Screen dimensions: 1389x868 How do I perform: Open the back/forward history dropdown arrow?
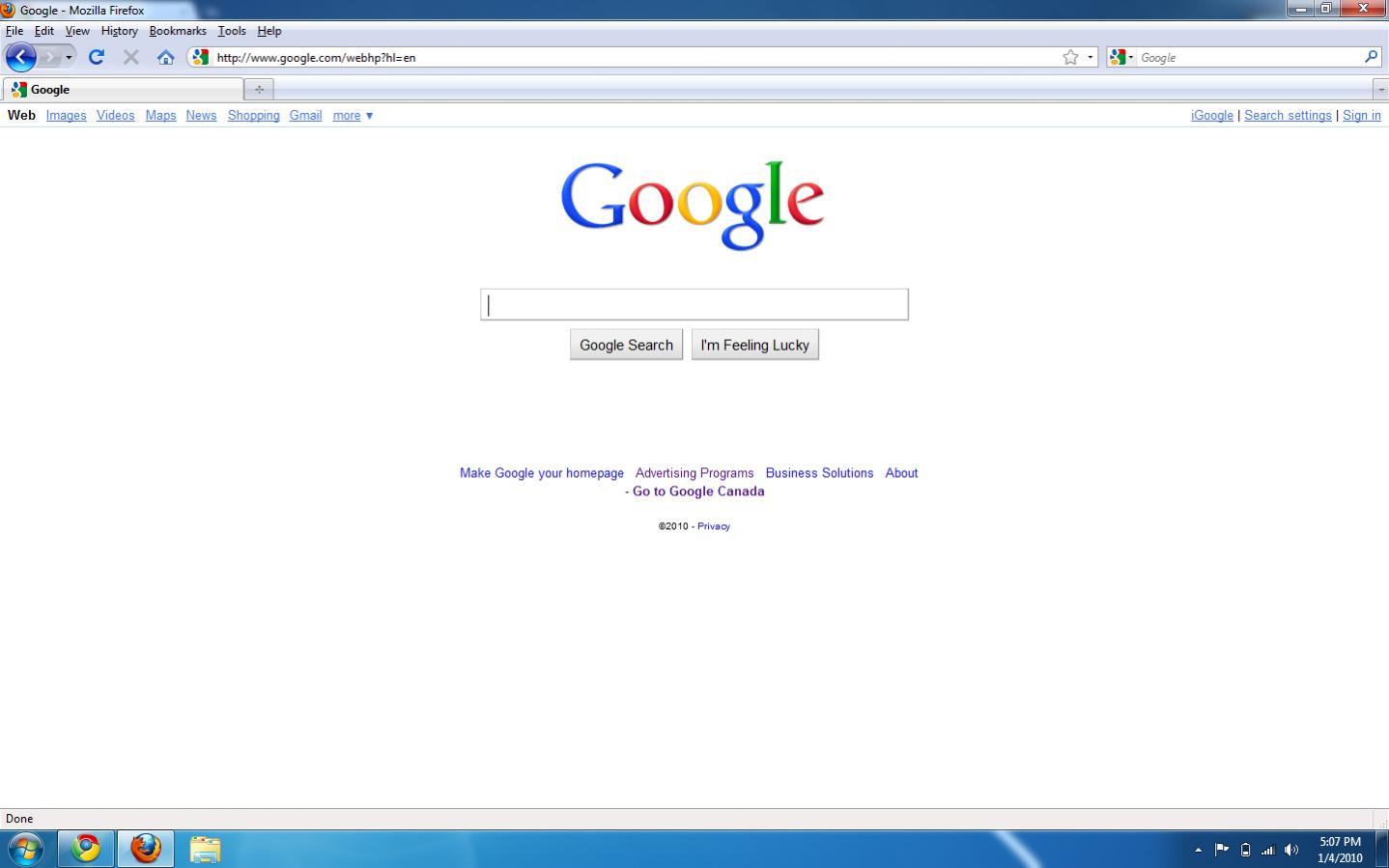pyautogui.click(x=69, y=58)
